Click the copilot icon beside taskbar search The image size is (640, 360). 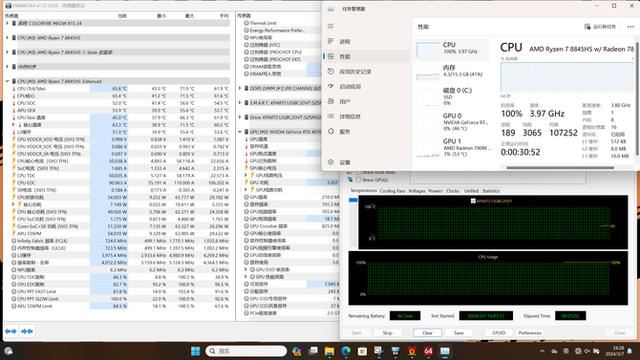[296, 351]
